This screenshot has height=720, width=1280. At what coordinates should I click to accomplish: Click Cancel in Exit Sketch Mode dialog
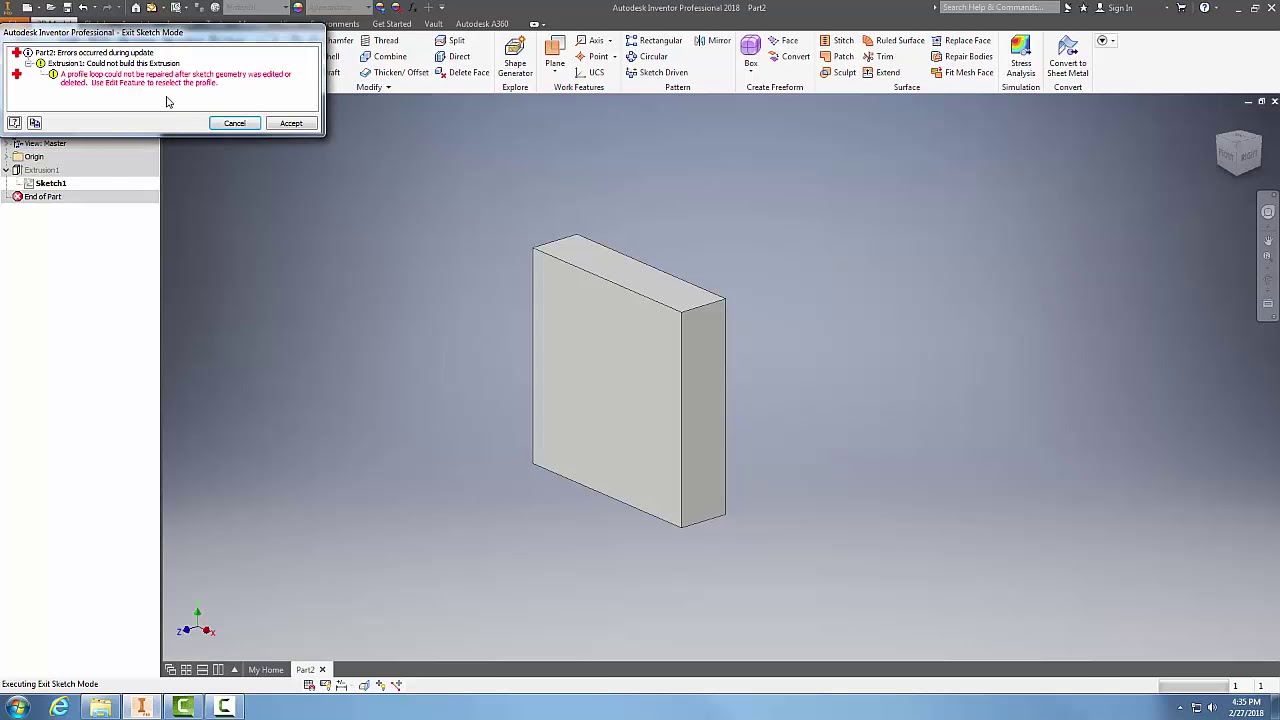[235, 123]
